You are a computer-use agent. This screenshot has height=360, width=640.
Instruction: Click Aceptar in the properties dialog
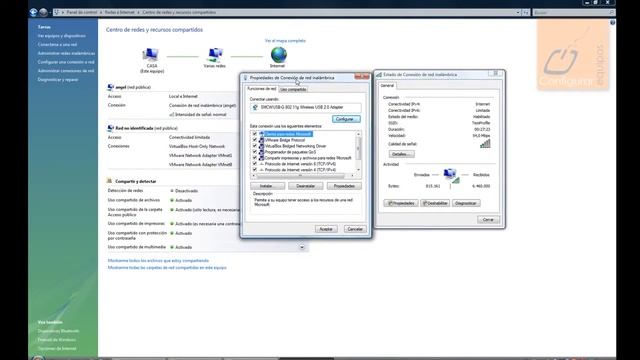click(x=326, y=229)
